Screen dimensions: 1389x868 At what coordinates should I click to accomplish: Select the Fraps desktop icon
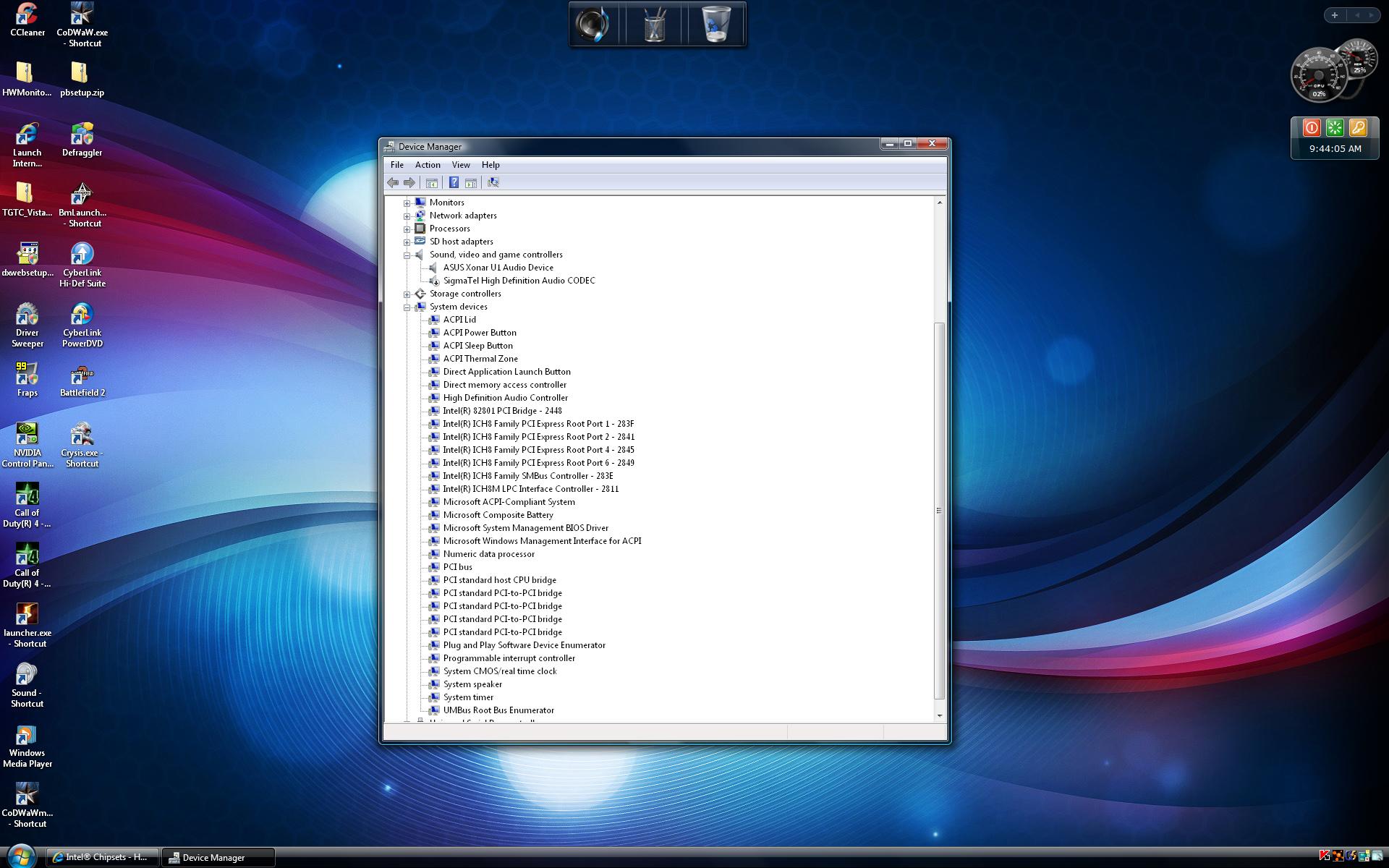point(27,380)
